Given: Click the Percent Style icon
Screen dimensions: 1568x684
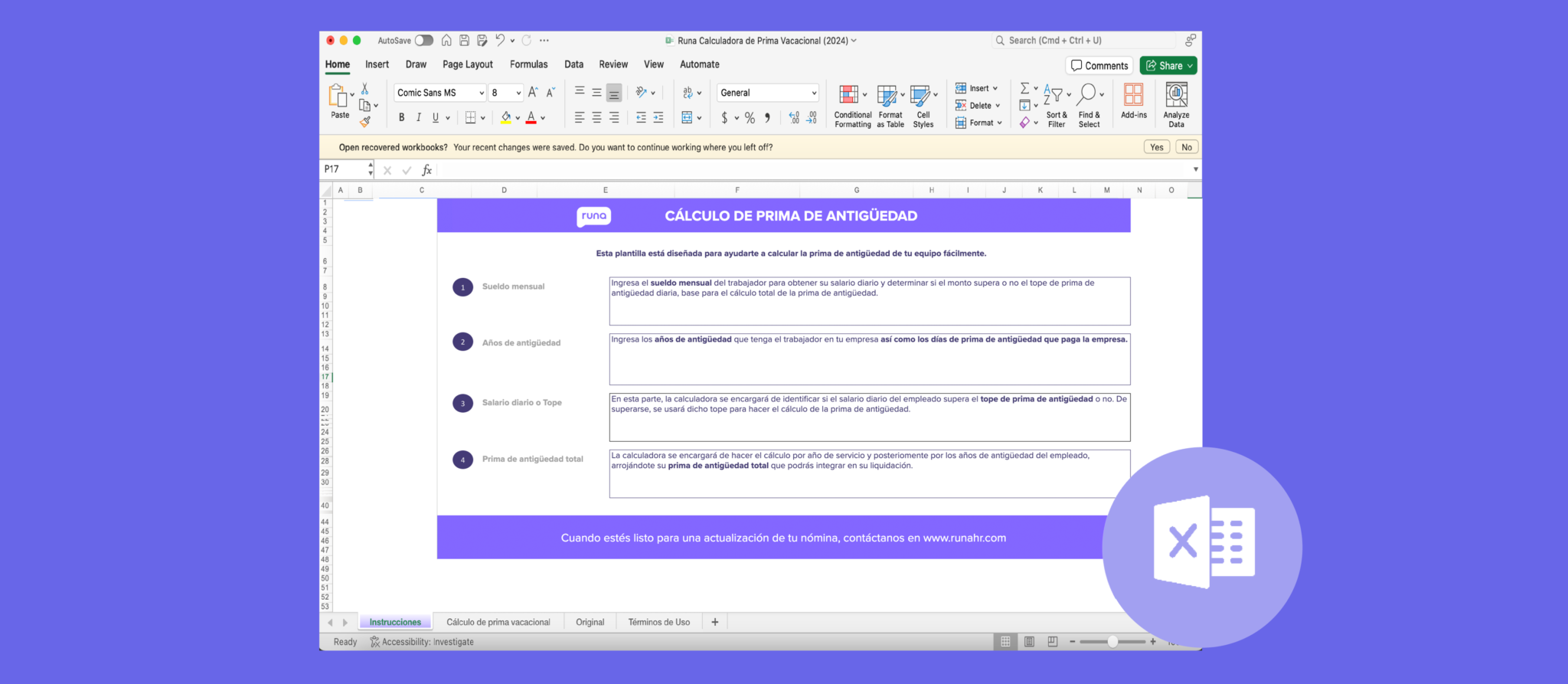Looking at the screenshot, I should 750,118.
